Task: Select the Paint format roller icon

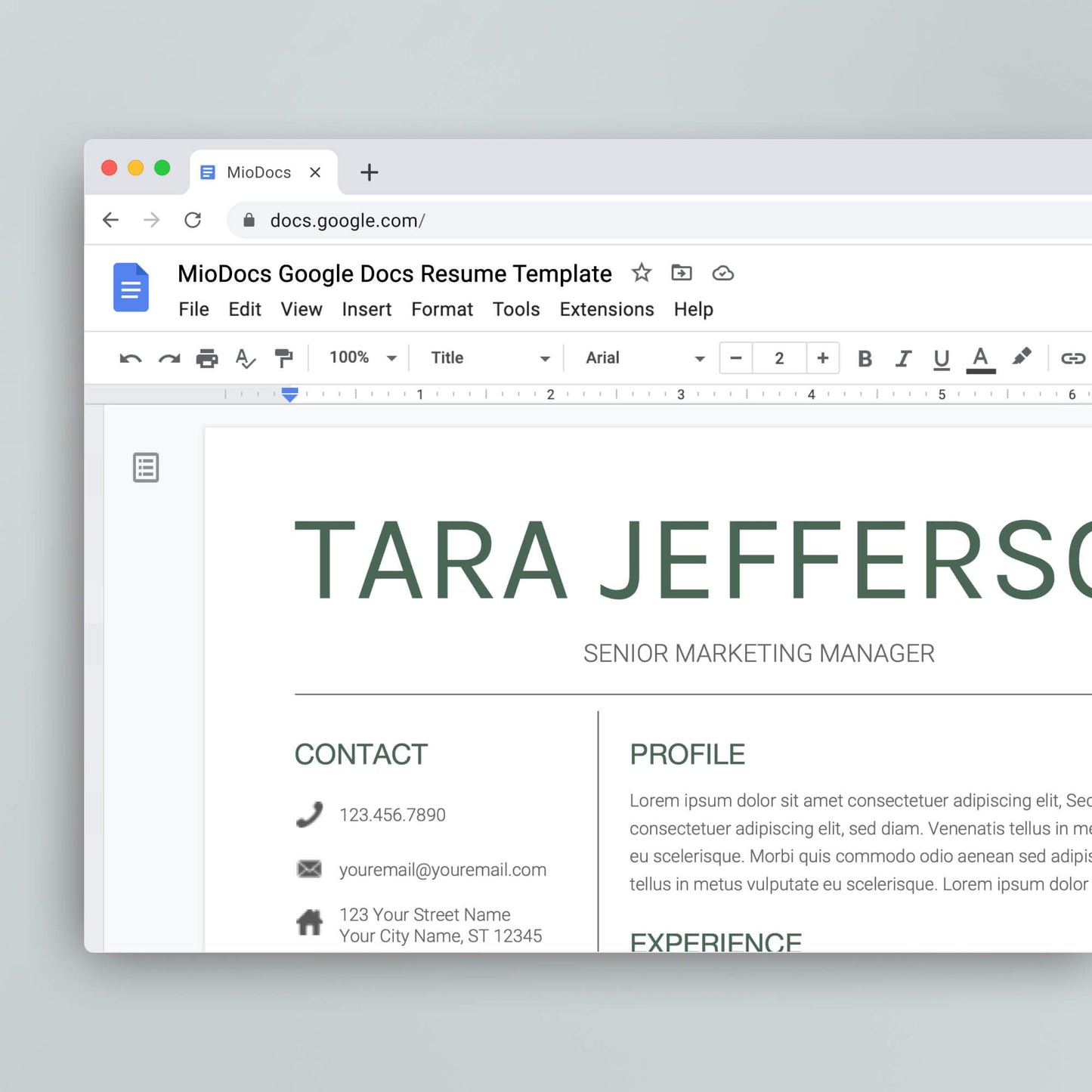Action: (283, 358)
